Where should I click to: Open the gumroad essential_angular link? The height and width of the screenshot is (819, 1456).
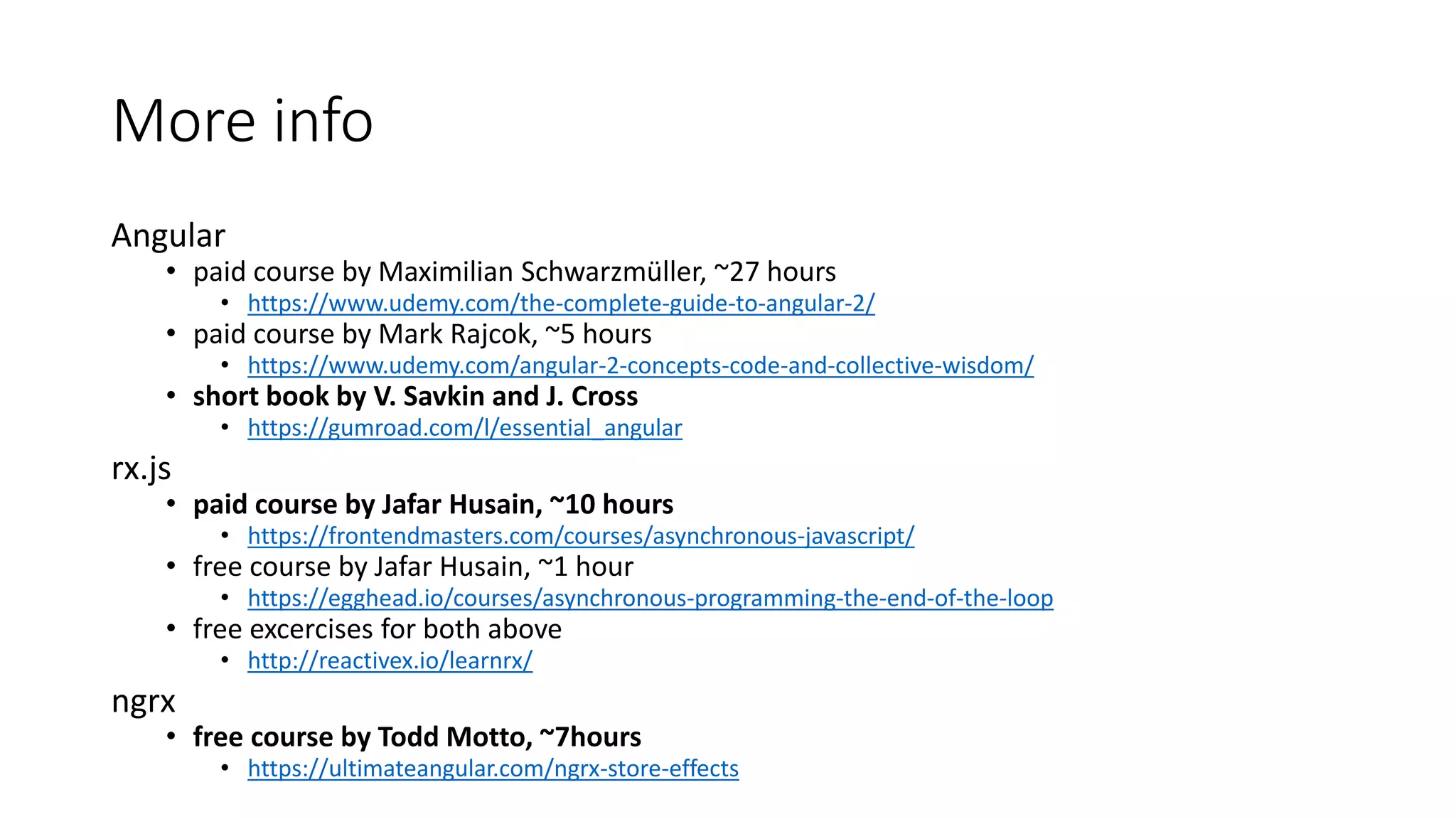pyautogui.click(x=465, y=428)
